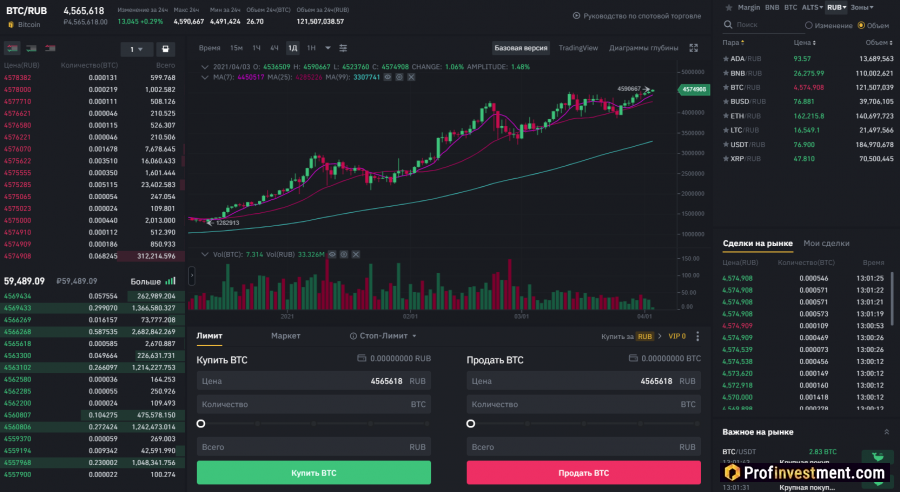Click the sell amount slider handle

[471, 424]
